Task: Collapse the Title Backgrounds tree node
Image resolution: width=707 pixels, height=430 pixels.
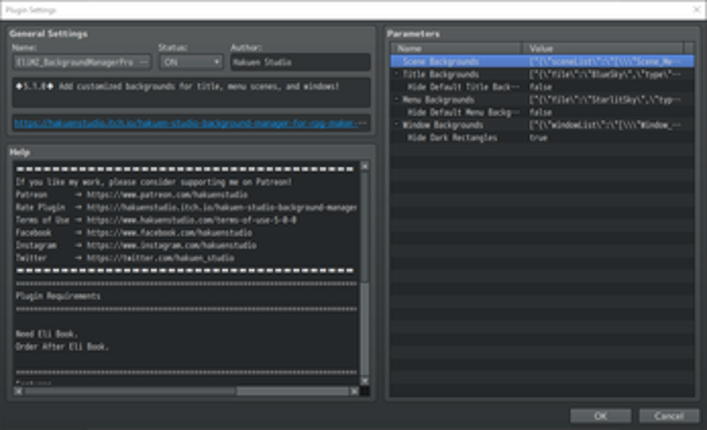Action: [x=397, y=74]
